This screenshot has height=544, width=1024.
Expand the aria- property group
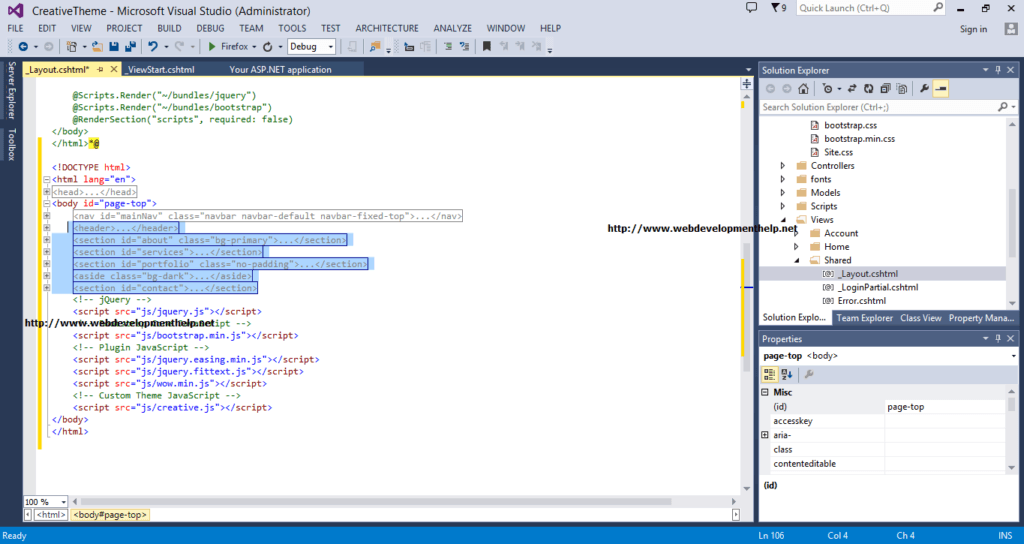click(765, 435)
